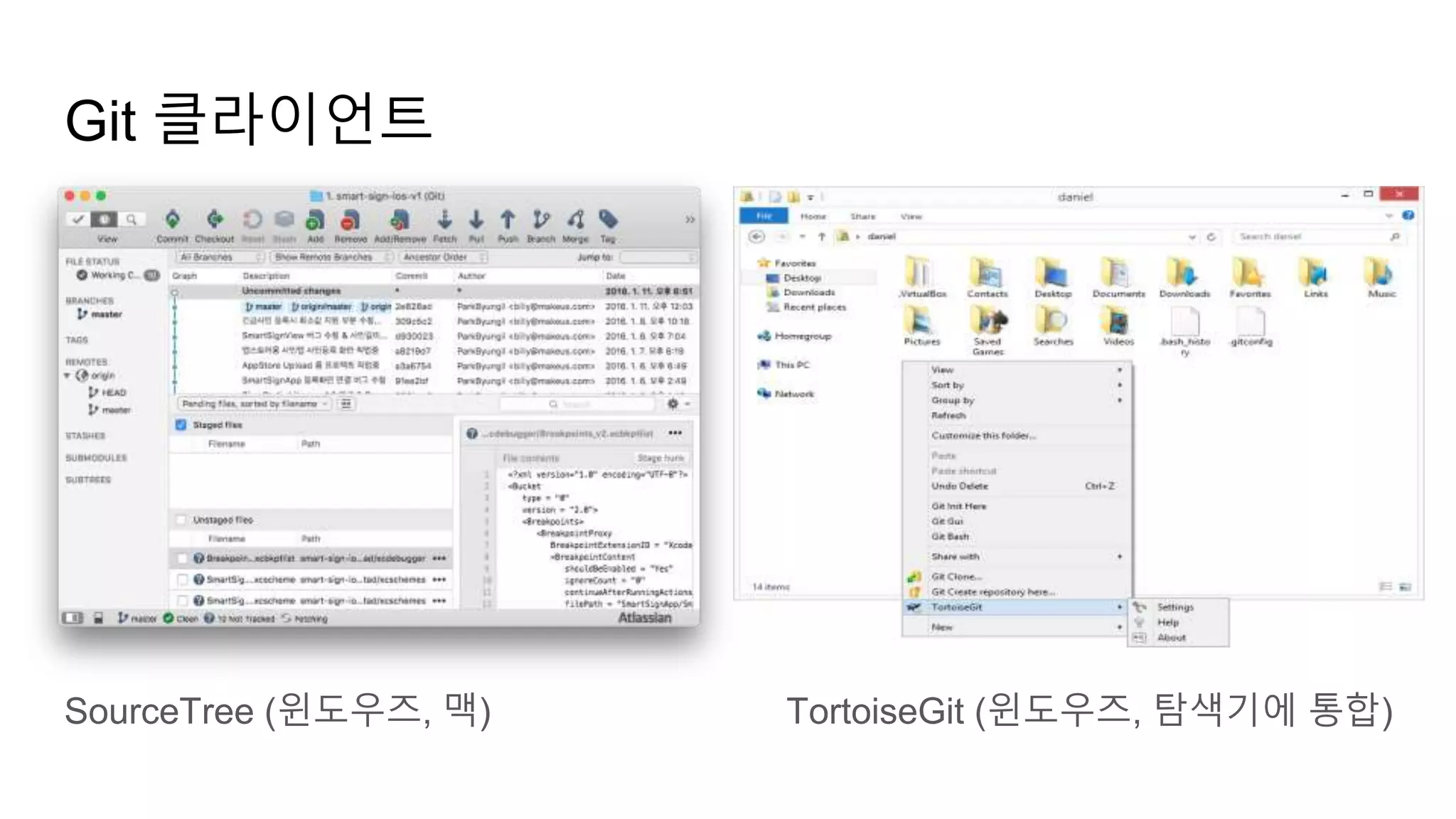Click the Explorer refresh address icon
The image size is (1456, 819).
point(1211,237)
